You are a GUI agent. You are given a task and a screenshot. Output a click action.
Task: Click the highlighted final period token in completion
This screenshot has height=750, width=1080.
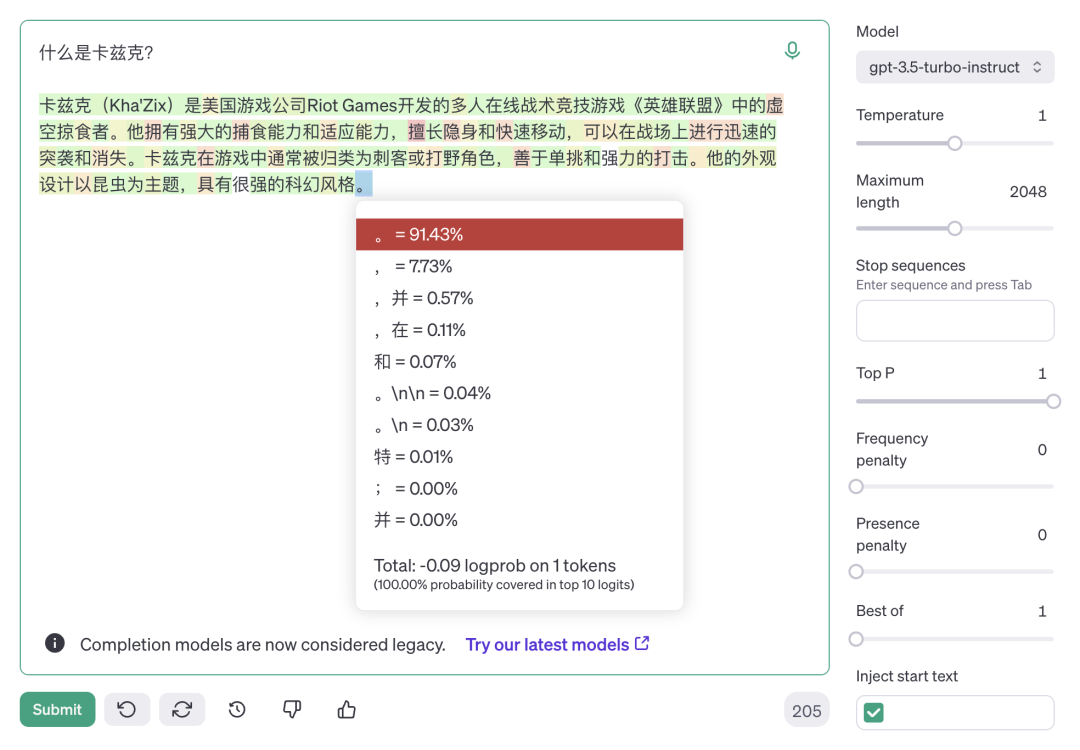tap(364, 184)
